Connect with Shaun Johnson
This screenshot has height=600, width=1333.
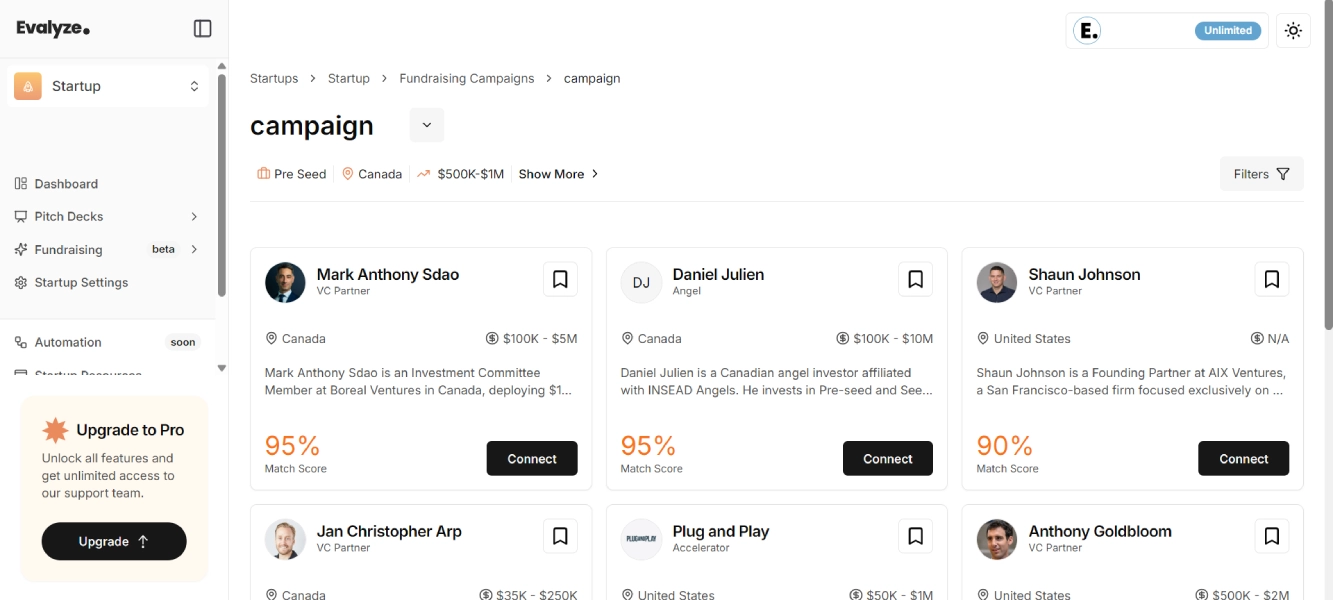(1243, 459)
